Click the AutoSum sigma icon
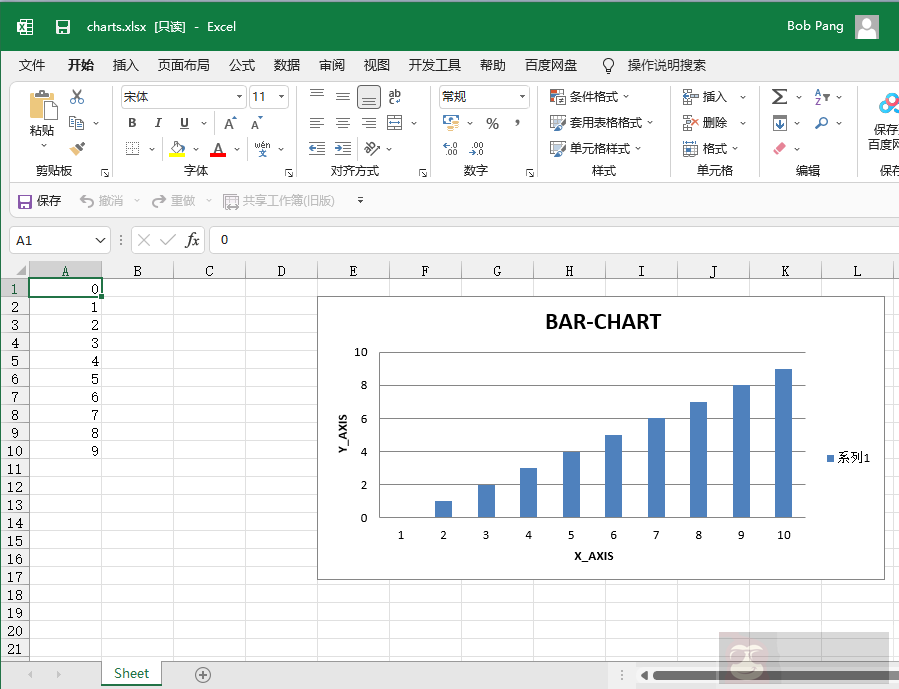The height and width of the screenshot is (689, 899). [780, 97]
